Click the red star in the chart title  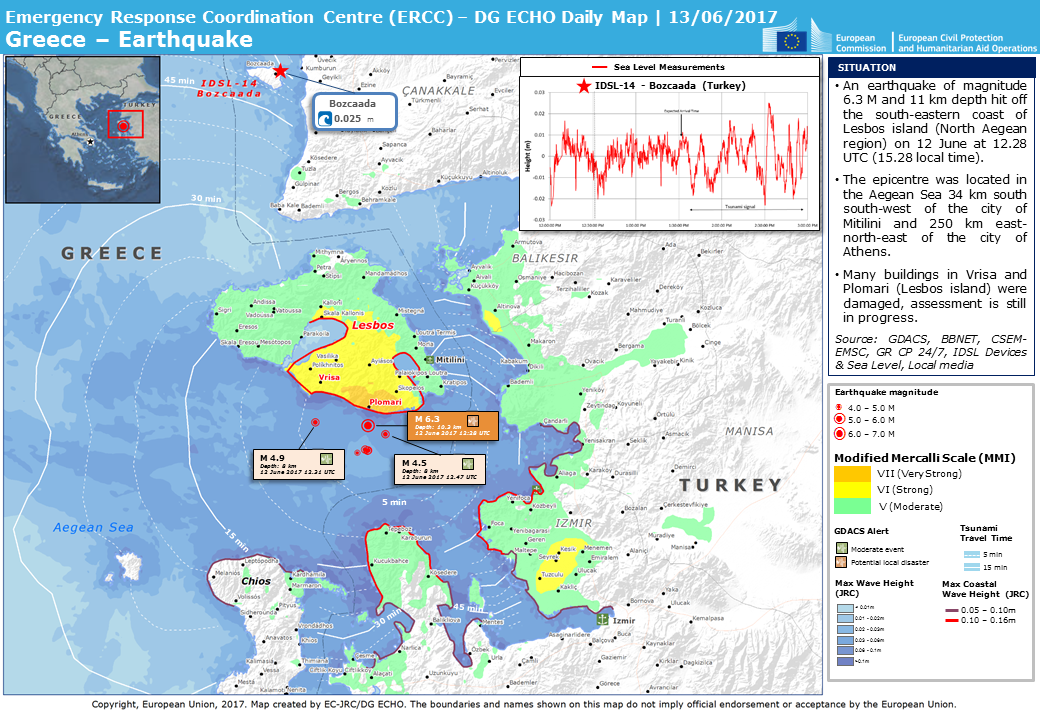pos(583,86)
